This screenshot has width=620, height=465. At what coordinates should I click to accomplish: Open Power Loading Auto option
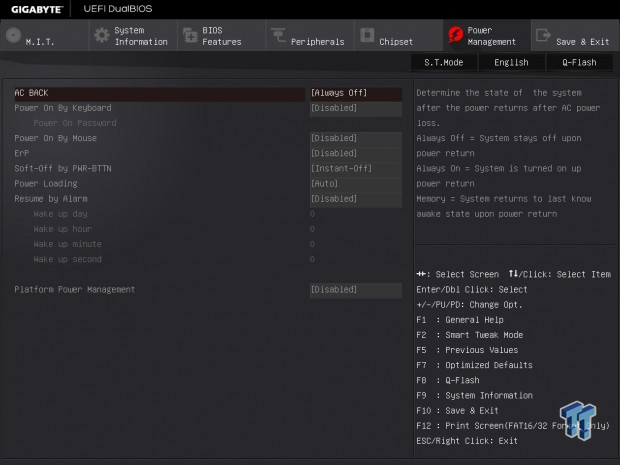click(356, 183)
